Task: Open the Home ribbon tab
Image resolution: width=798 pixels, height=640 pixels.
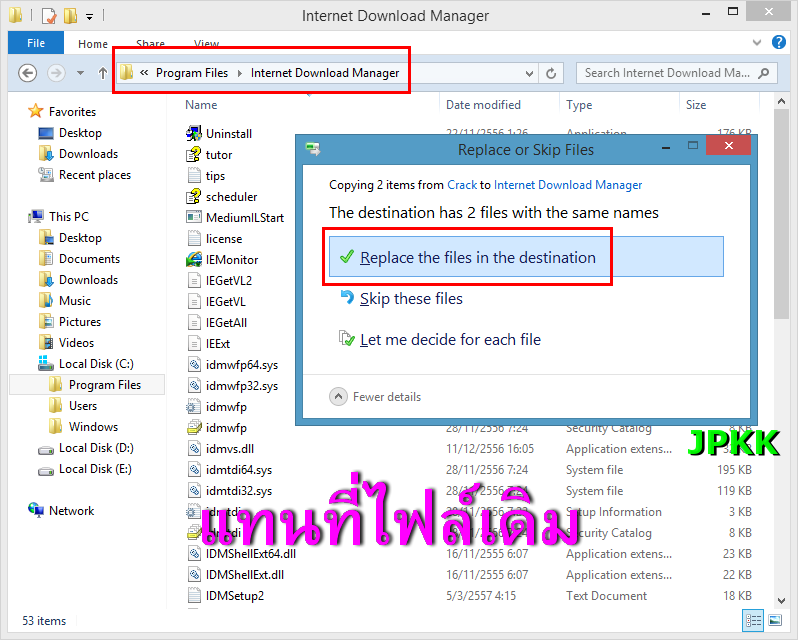Action: [93, 44]
